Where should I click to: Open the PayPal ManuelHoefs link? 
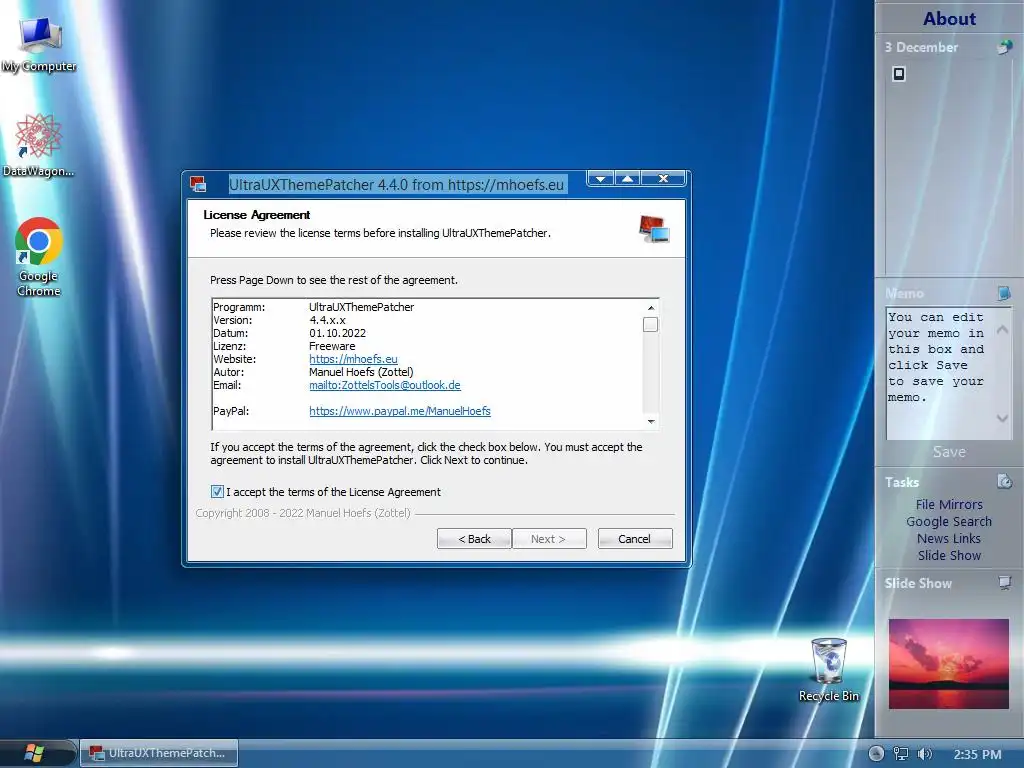tap(400, 411)
